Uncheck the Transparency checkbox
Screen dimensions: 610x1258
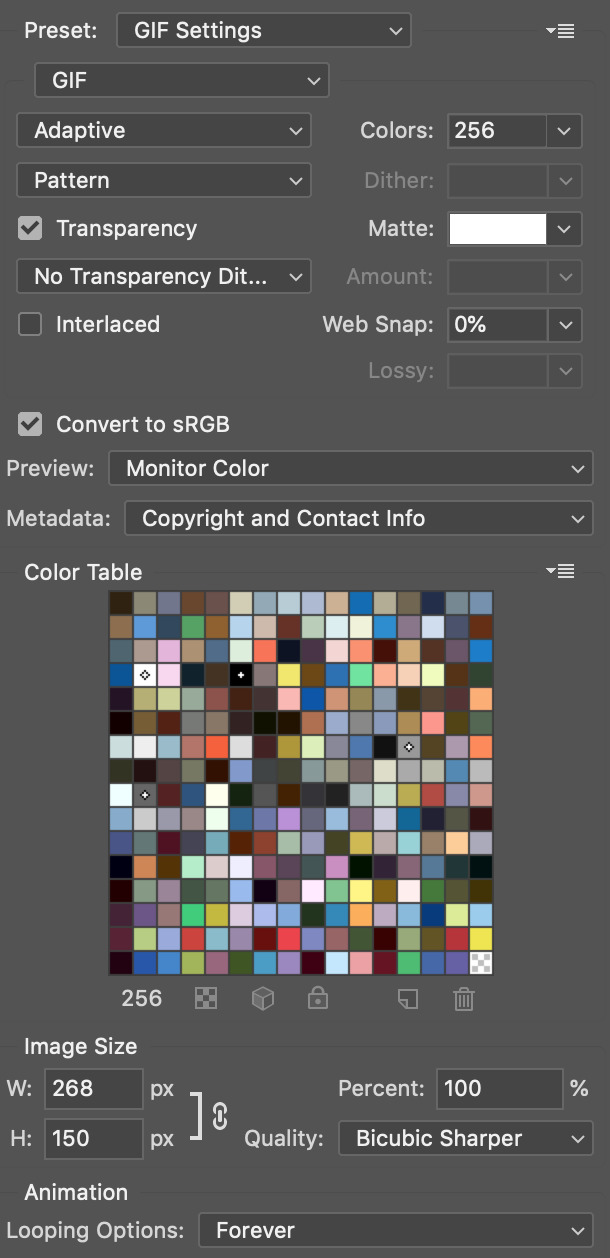click(31, 228)
